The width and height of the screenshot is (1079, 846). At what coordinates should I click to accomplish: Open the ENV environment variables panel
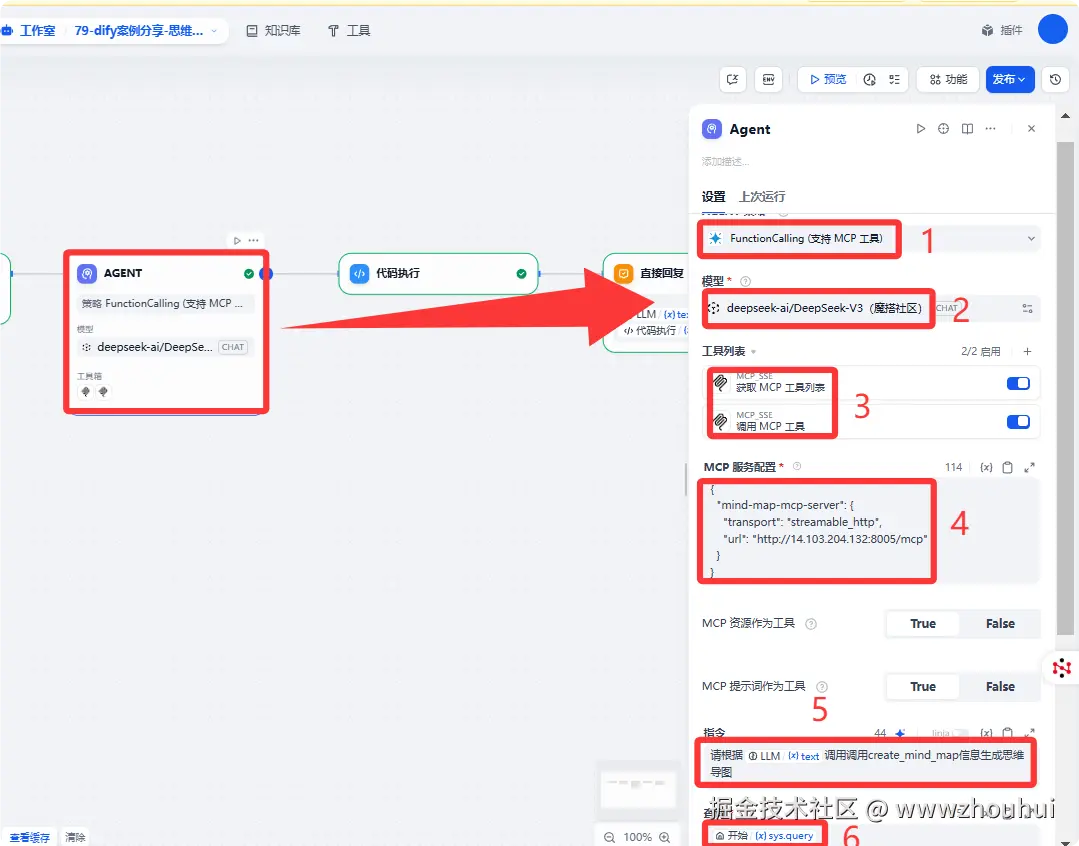pyautogui.click(x=769, y=79)
